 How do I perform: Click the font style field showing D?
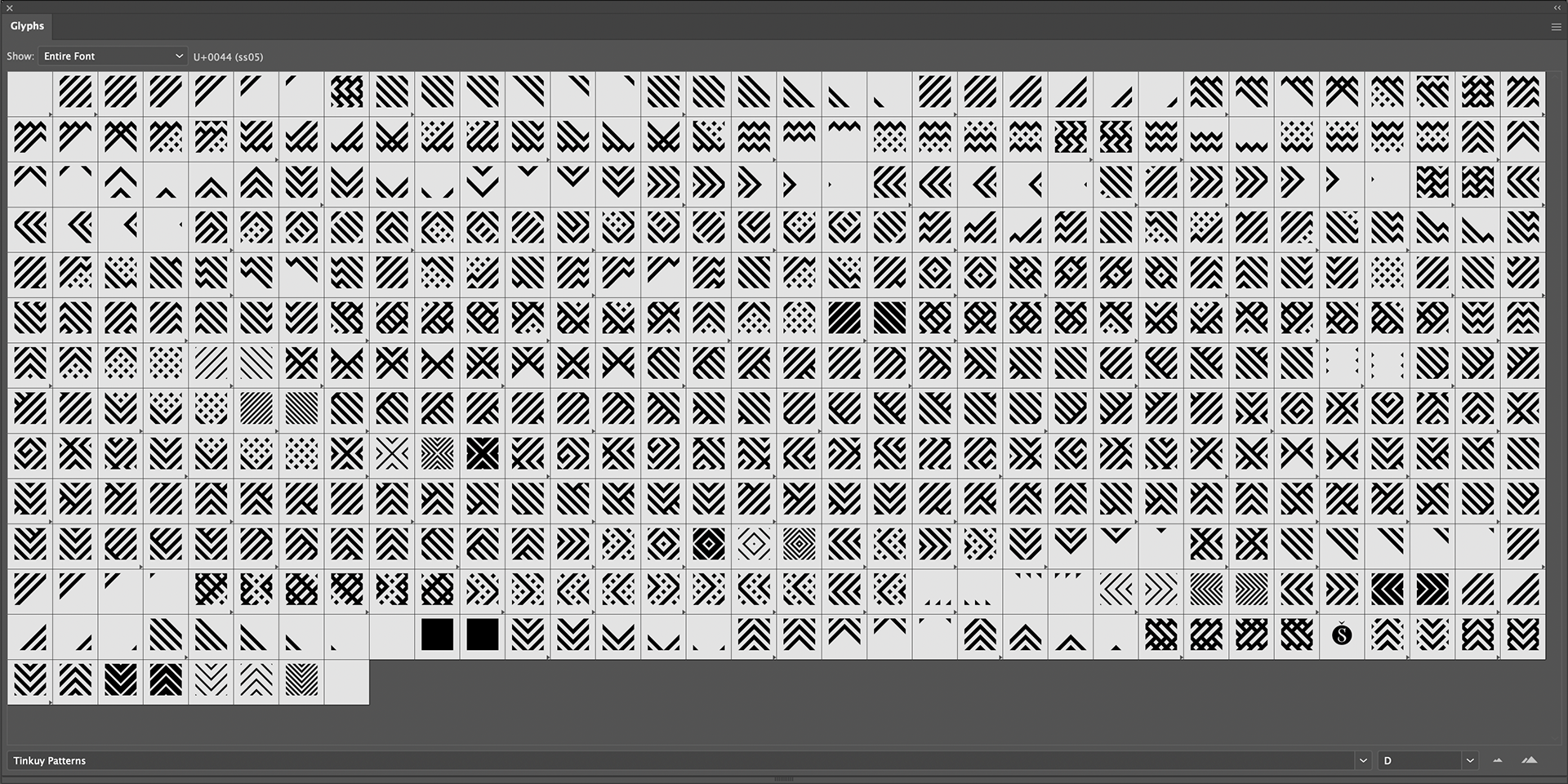click(x=1420, y=760)
